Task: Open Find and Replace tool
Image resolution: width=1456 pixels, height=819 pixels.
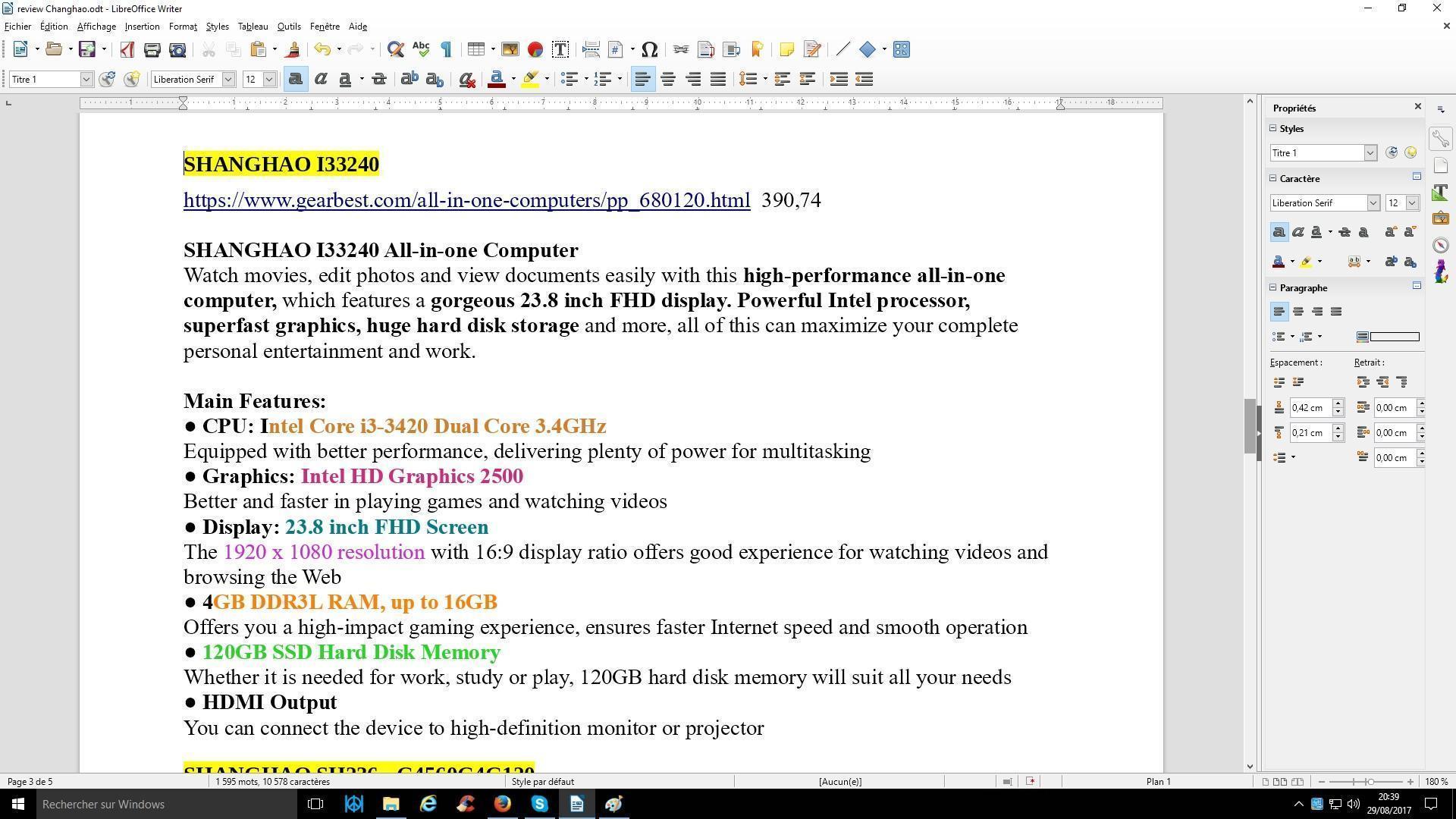Action: pos(395,50)
